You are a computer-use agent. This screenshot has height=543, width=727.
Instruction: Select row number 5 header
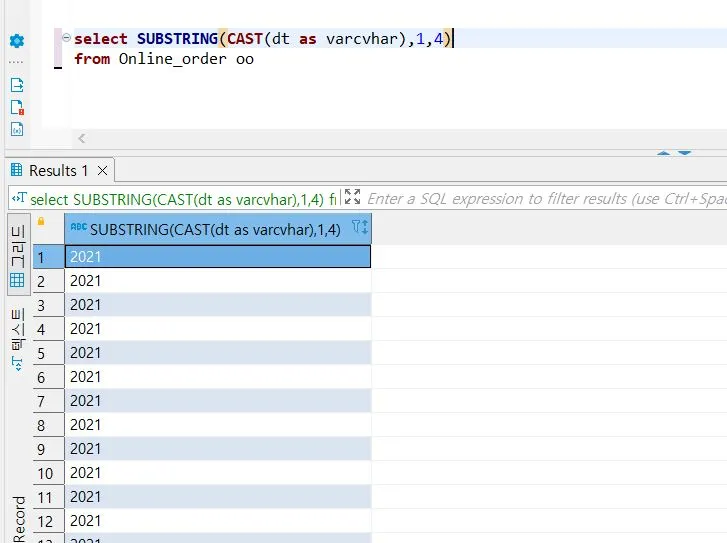48,353
